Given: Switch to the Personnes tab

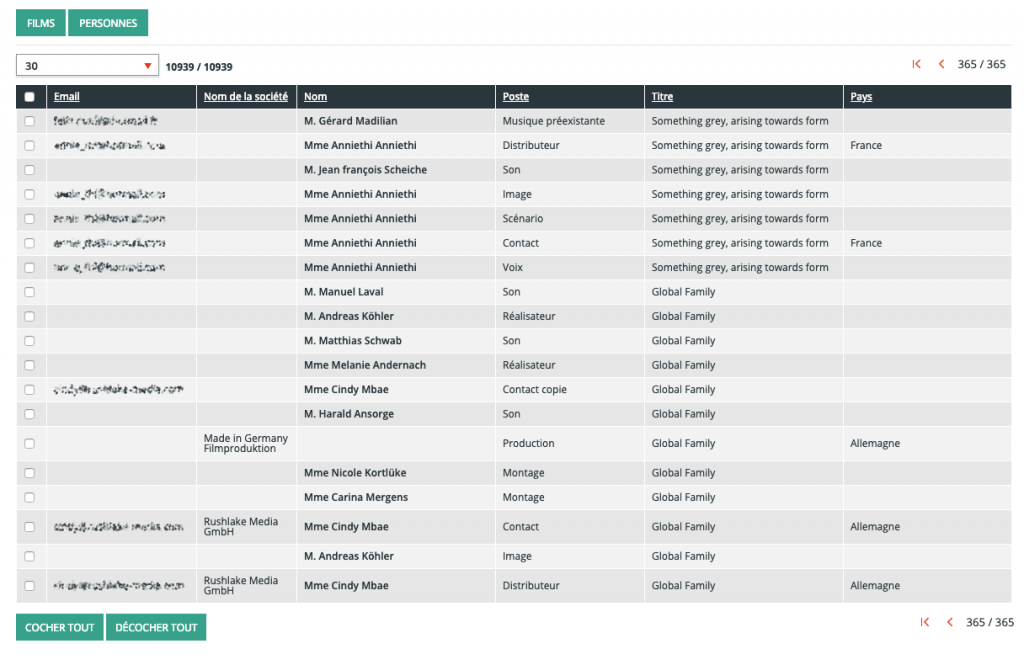Looking at the screenshot, I should coord(108,23).
